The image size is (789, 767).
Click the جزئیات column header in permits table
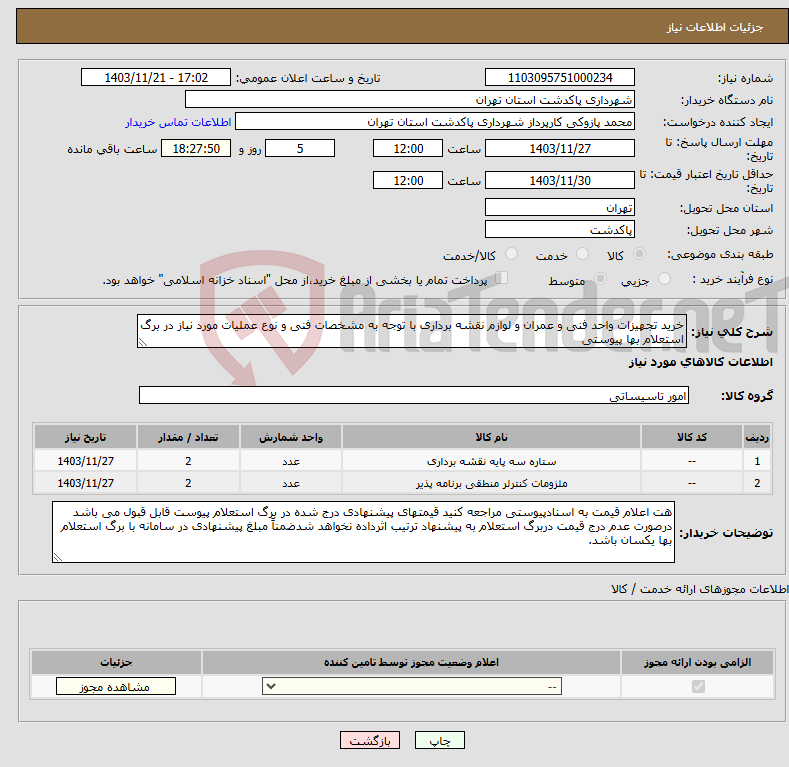coord(116,662)
